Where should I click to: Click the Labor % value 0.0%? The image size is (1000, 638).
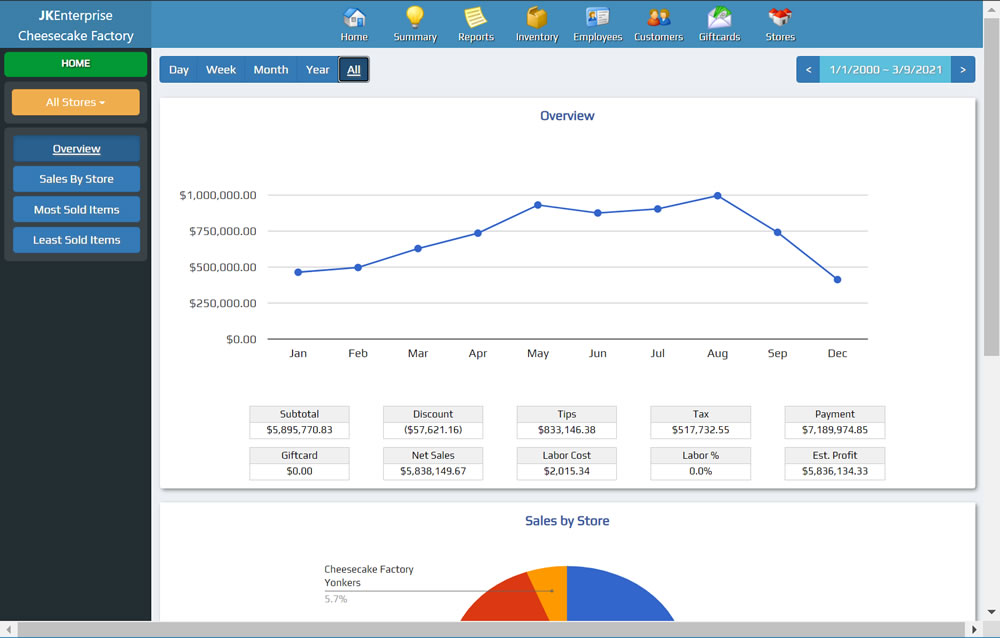(x=700, y=471)
